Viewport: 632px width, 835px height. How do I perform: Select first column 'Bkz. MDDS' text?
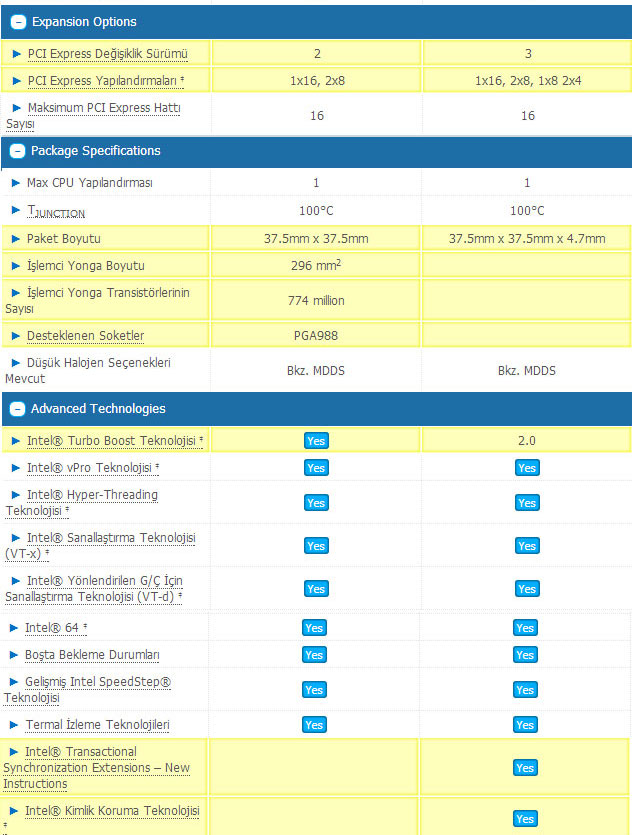pos(316,371)
